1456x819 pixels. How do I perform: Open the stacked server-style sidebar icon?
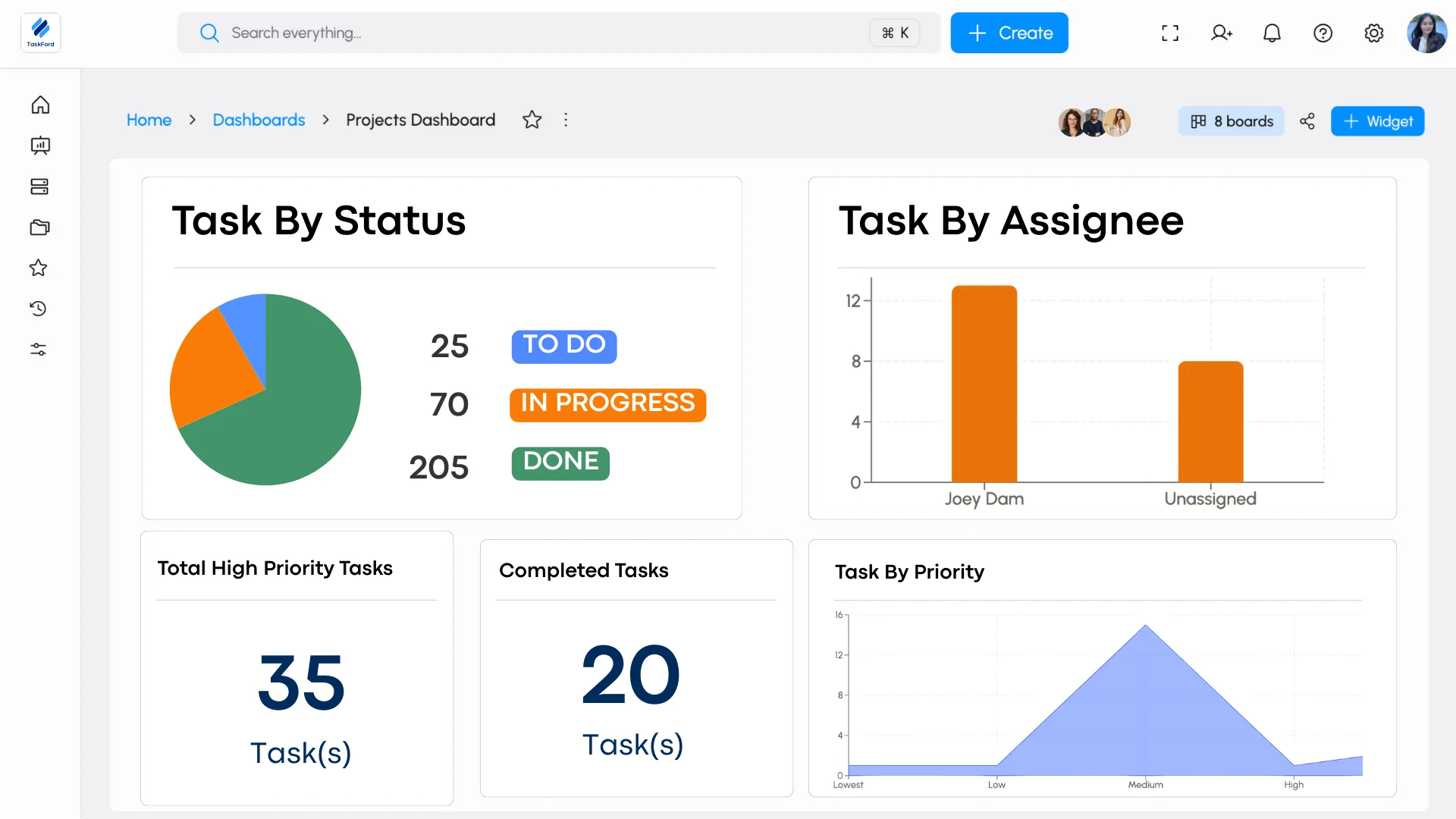[39, 187]
